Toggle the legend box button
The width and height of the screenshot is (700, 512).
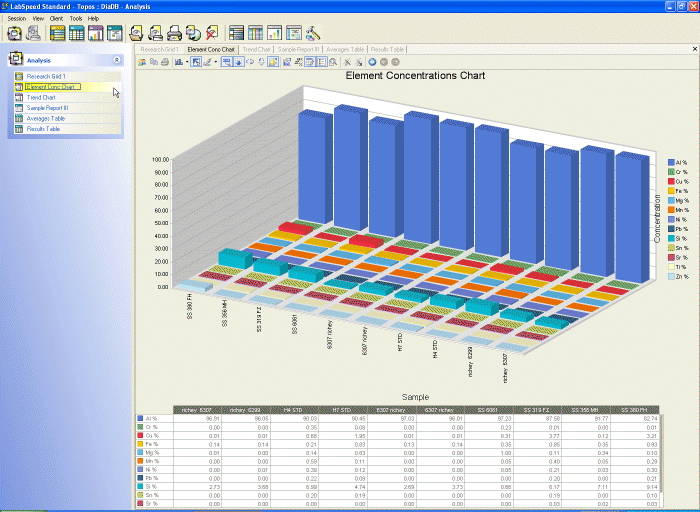pyautogui.click(x=321, y=62)
